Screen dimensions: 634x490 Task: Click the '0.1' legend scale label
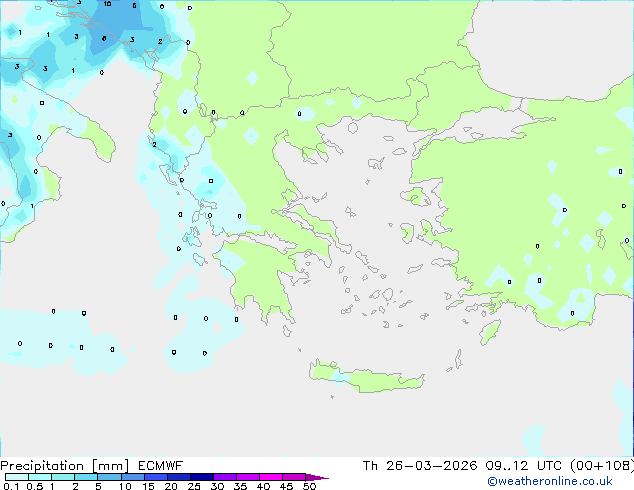coord(11,486)
